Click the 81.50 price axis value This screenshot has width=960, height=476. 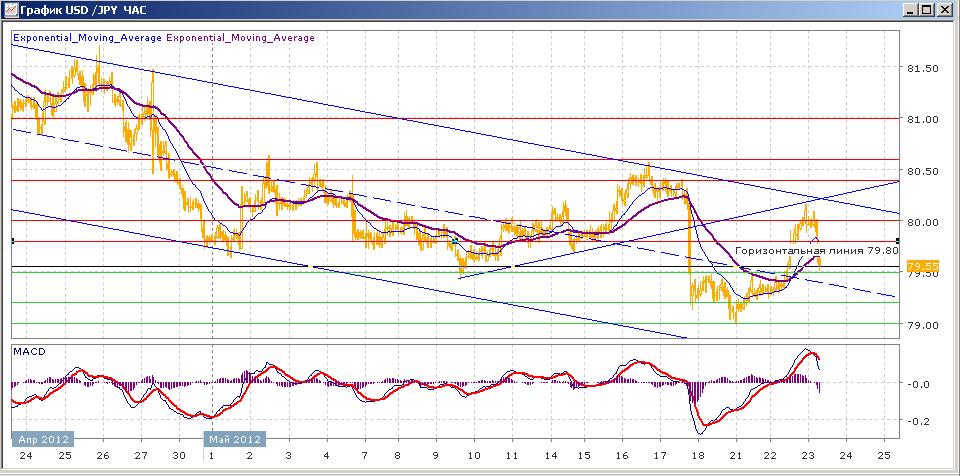[x=921, y=69]
